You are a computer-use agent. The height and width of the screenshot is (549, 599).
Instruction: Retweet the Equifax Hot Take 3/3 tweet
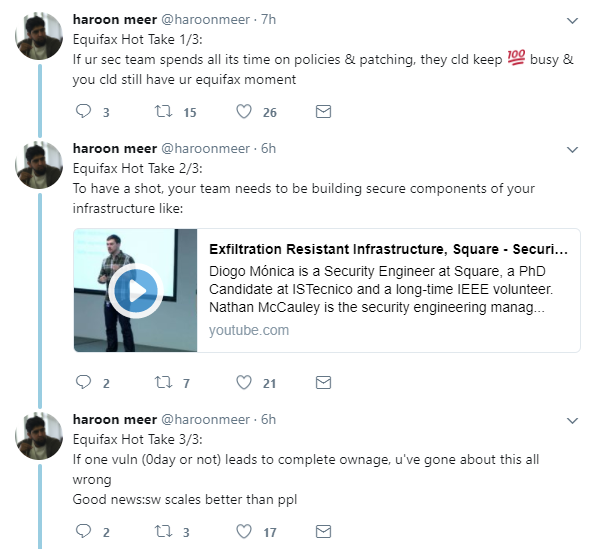click(x=164, y=531)
